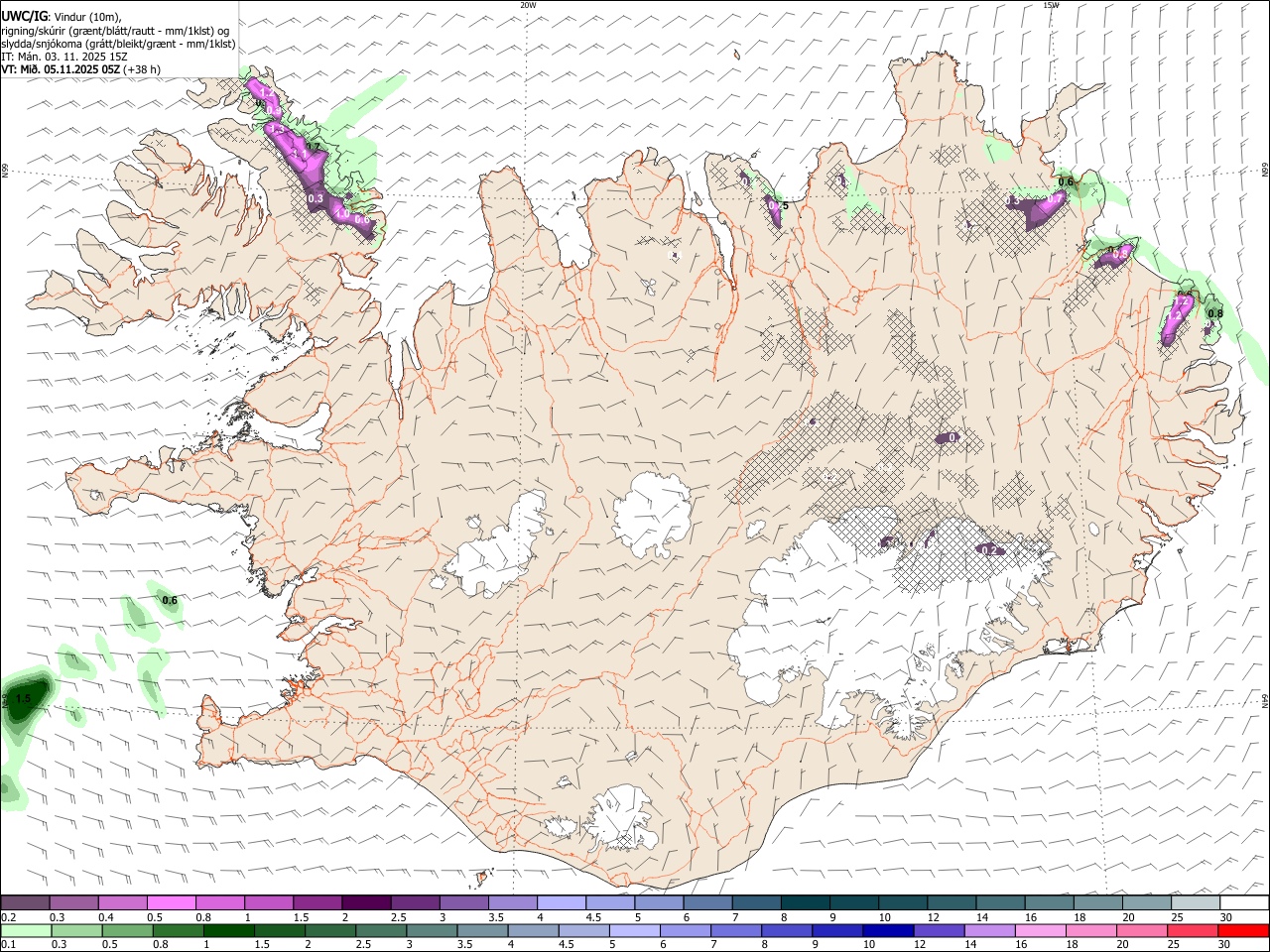Select the palest green 0.1–0.3 lower legend swatch
1270x952 pixels.
(x=27, y=930)
